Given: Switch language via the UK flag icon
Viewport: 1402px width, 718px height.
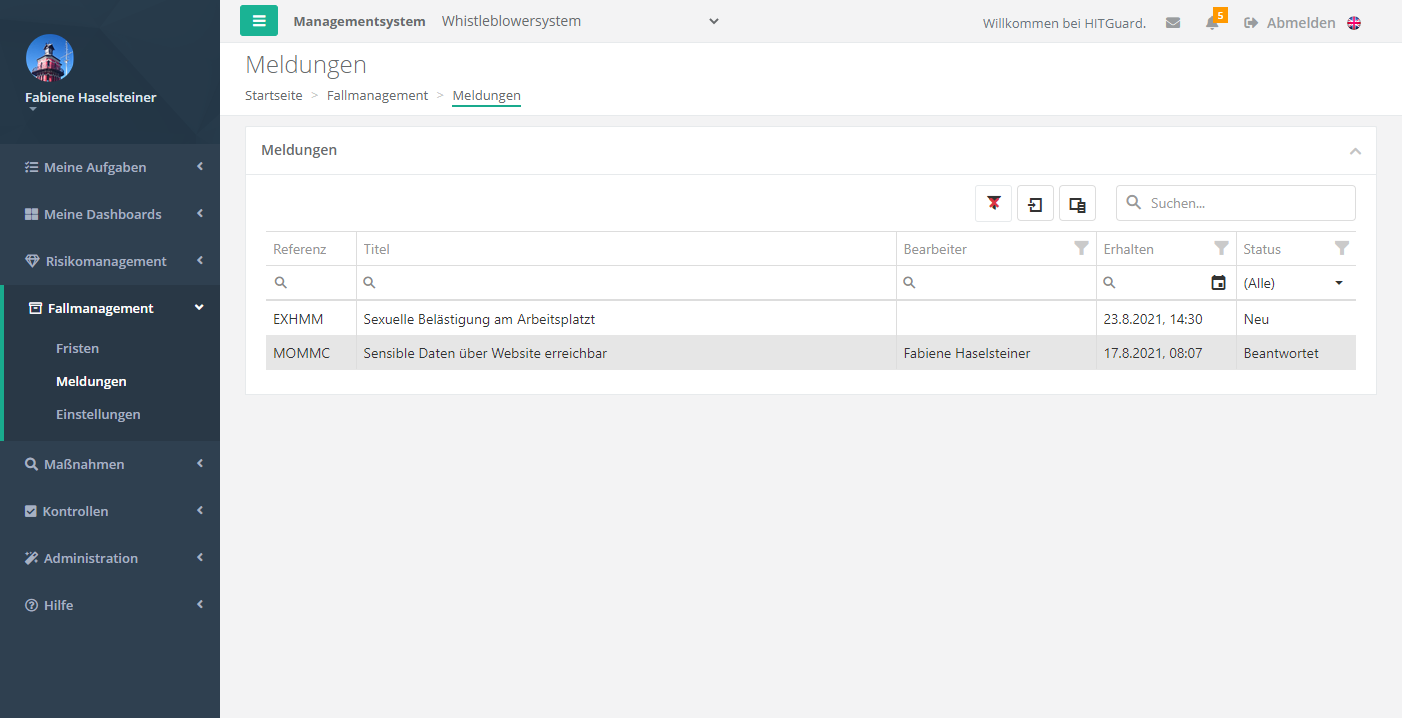Looking at the screenshot, I should point(1354,23).
